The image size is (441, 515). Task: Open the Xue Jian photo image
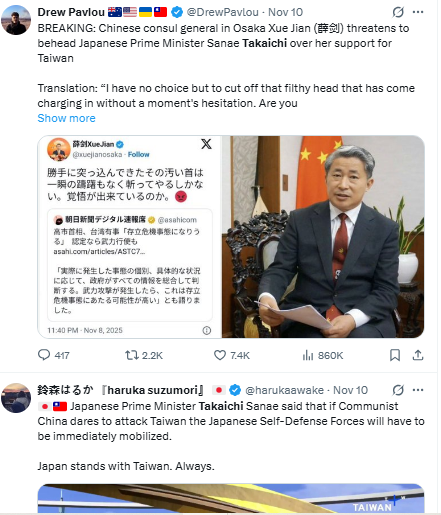323,237
